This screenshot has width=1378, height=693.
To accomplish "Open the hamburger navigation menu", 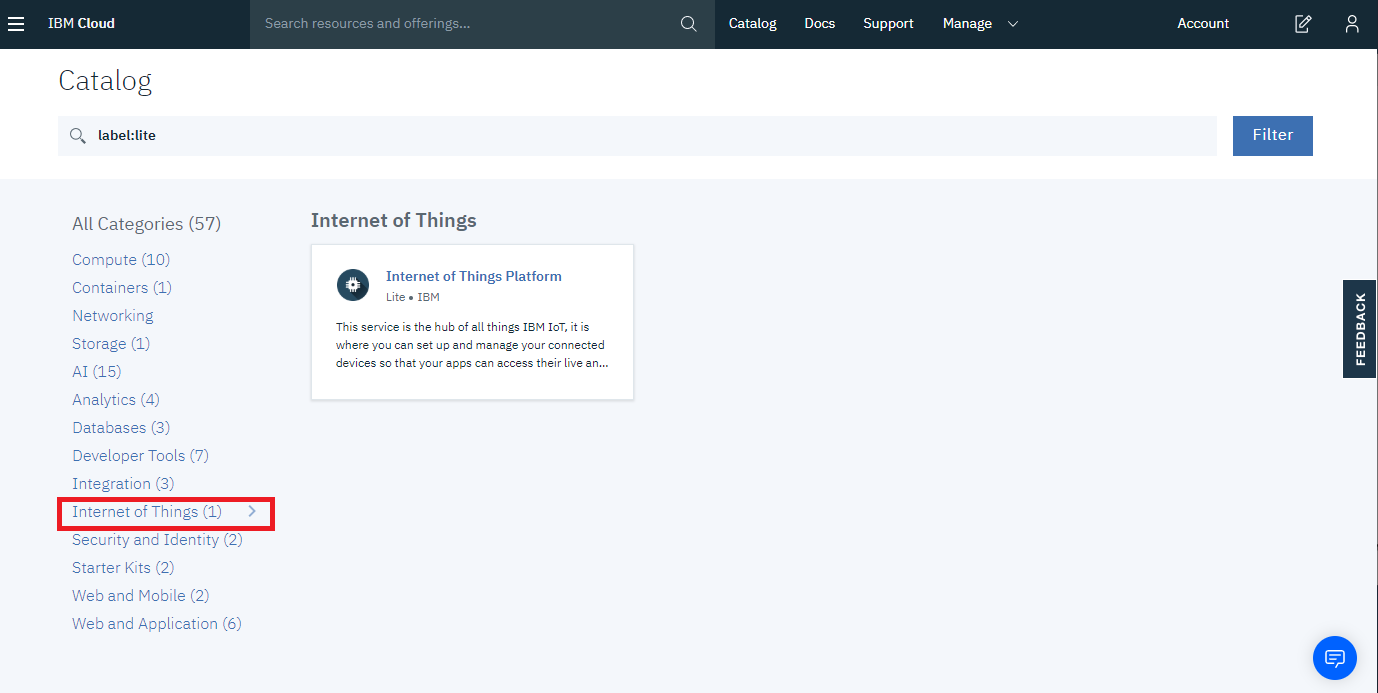I will pos(15,23).
